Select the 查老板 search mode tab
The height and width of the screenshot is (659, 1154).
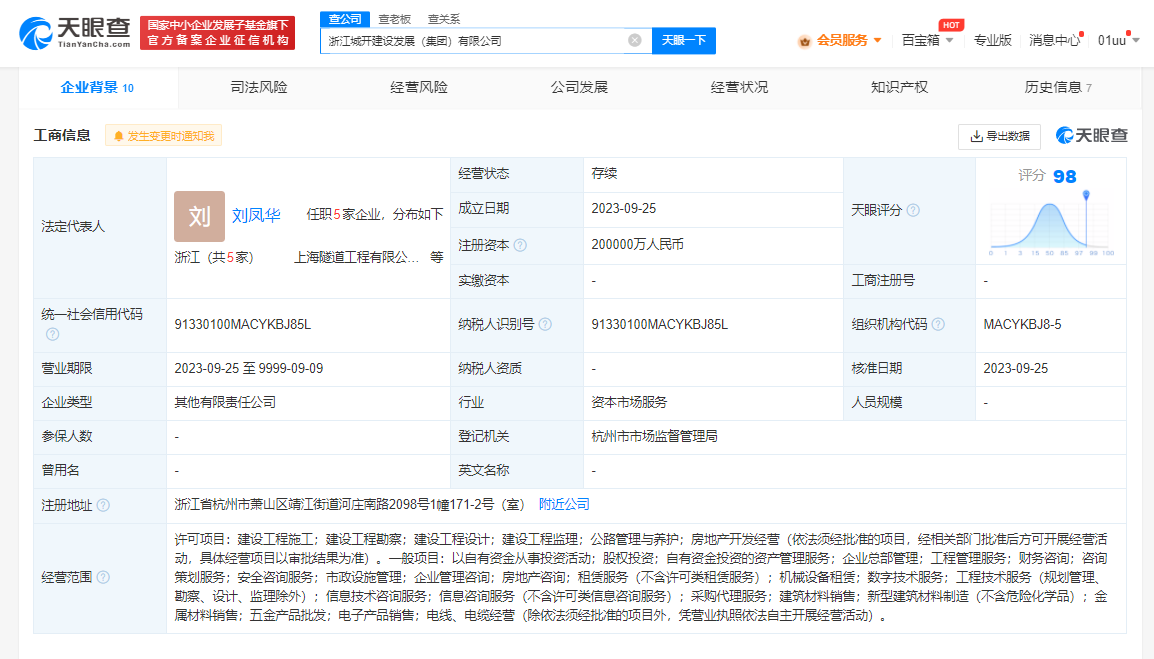394,19
